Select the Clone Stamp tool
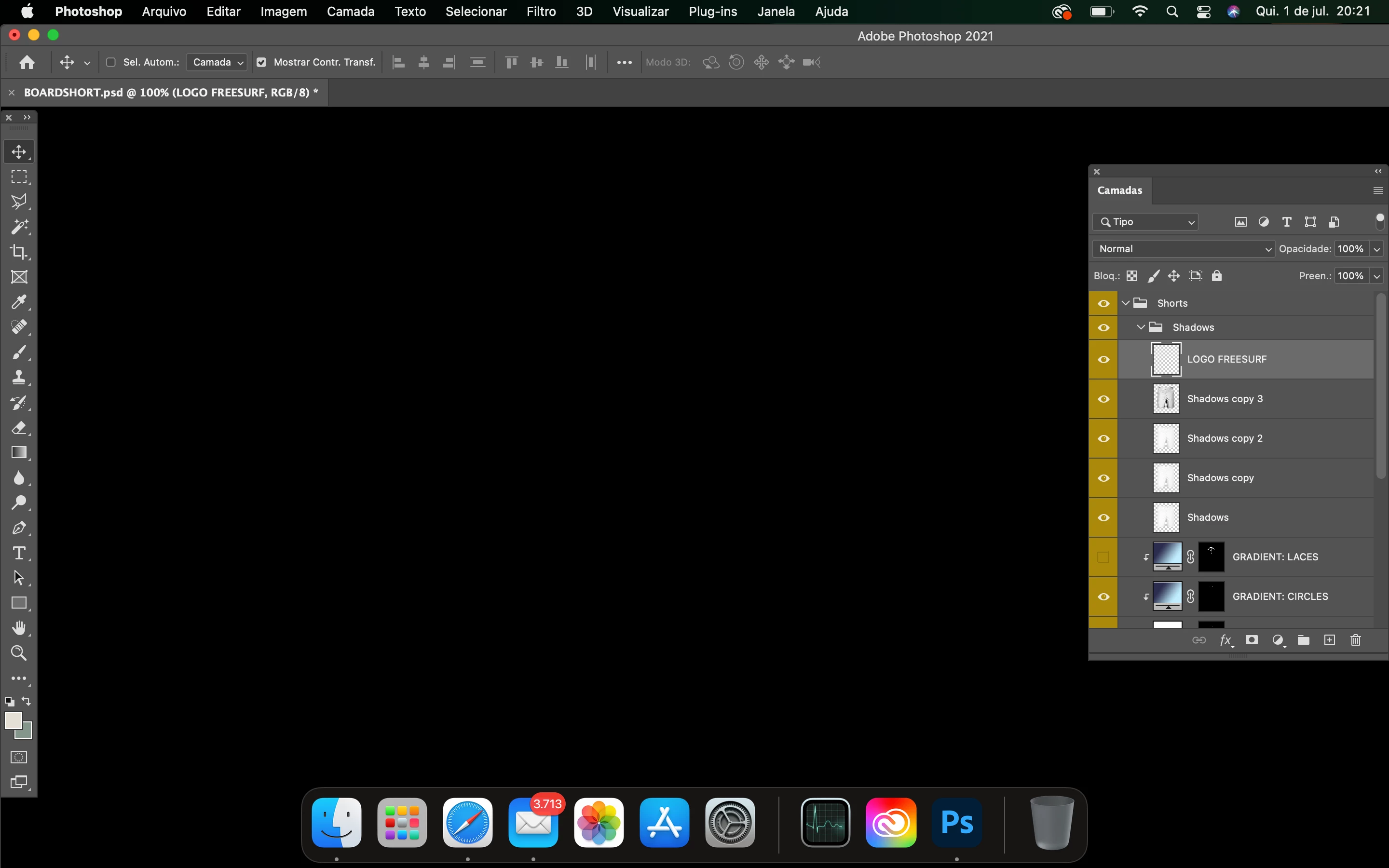This screenshot has height=868, width=1389. pos(19,377)
